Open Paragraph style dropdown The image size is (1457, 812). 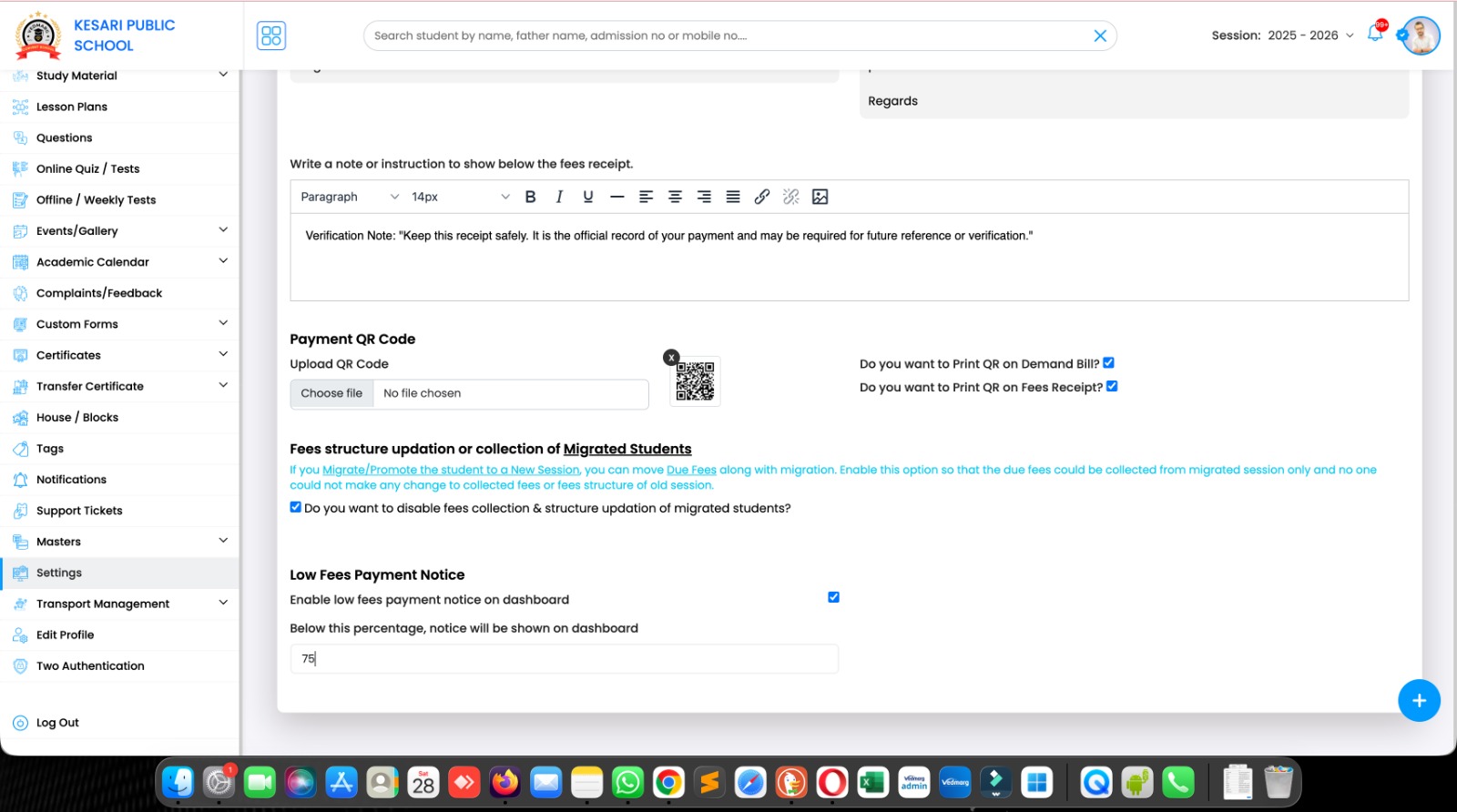point(350,197)
